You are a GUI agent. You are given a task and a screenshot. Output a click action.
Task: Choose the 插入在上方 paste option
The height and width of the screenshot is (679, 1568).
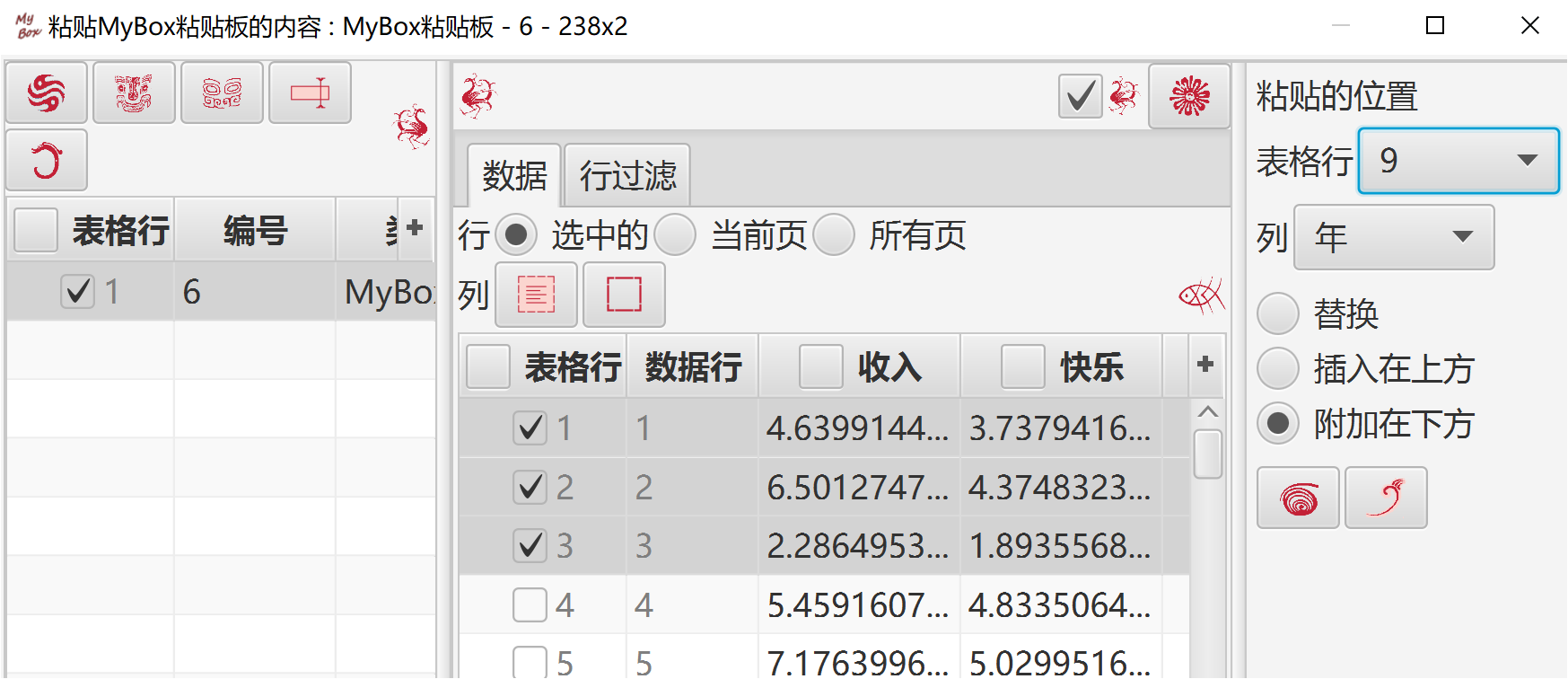coord(1278,369)
